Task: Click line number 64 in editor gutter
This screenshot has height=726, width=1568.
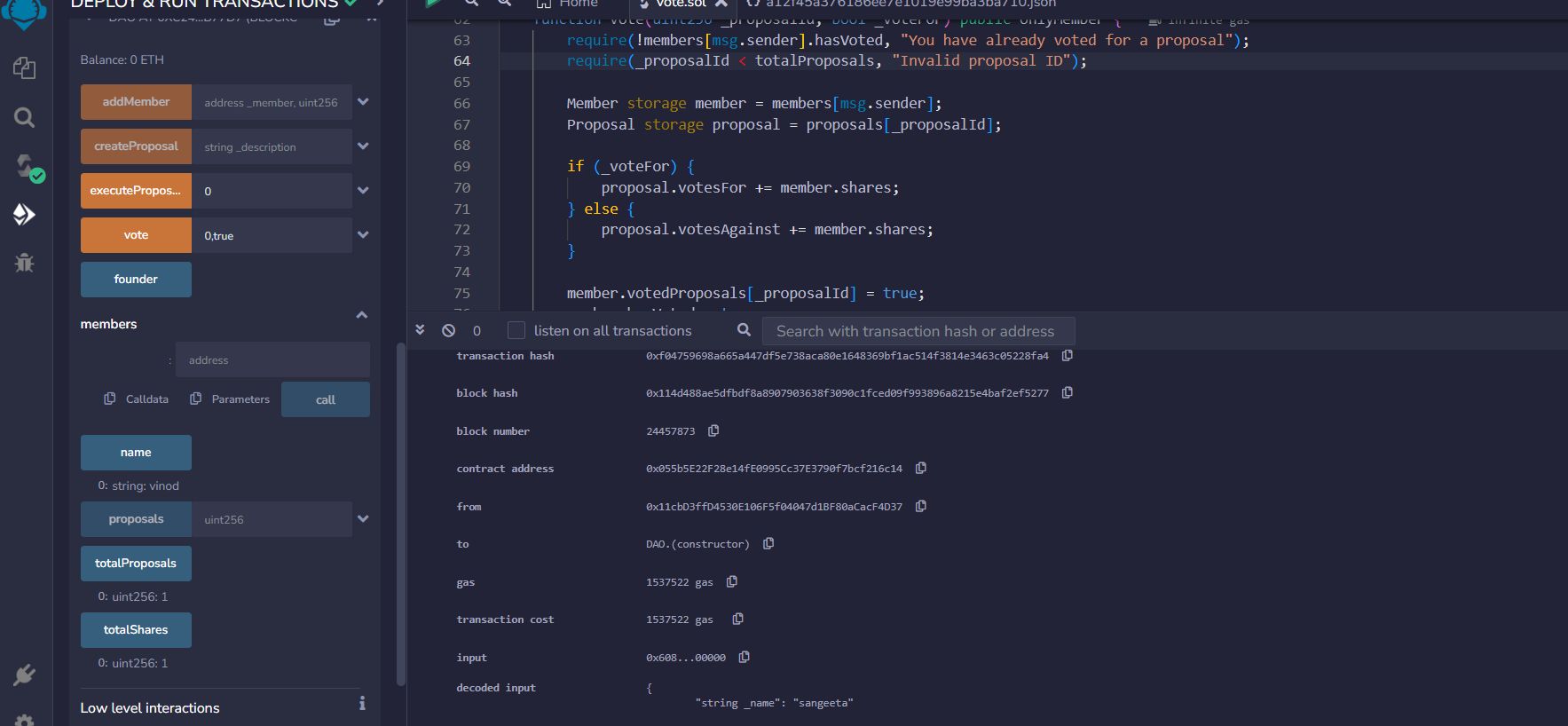Action: click(461, 60)
